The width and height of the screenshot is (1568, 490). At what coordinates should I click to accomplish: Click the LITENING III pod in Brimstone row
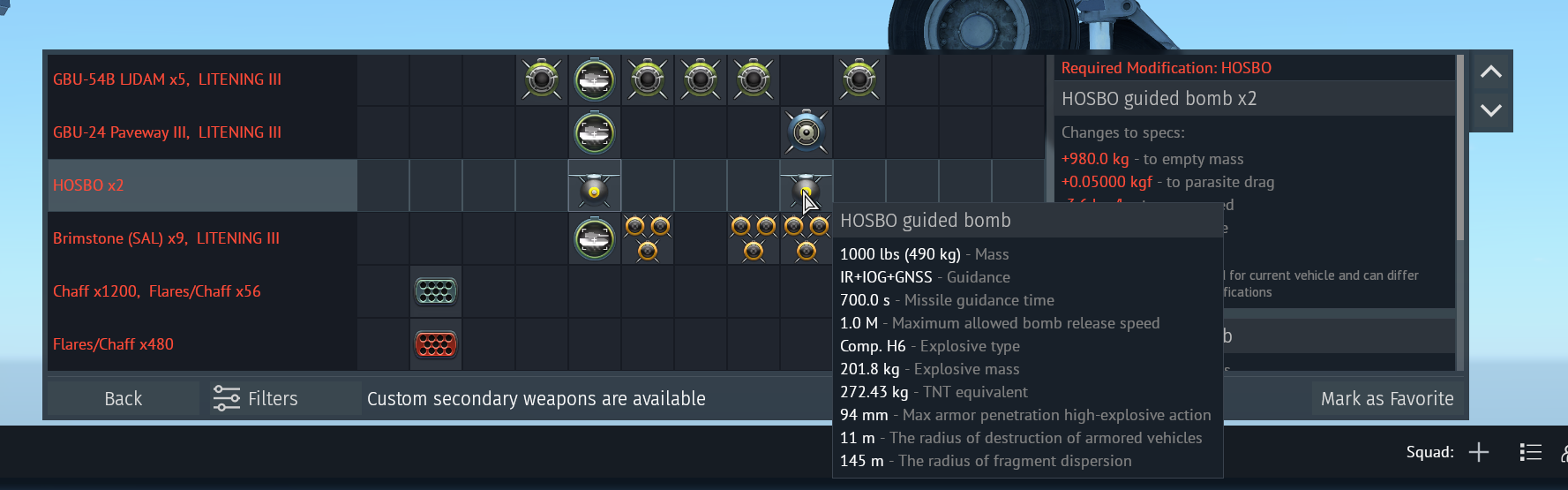pos(595,238)
